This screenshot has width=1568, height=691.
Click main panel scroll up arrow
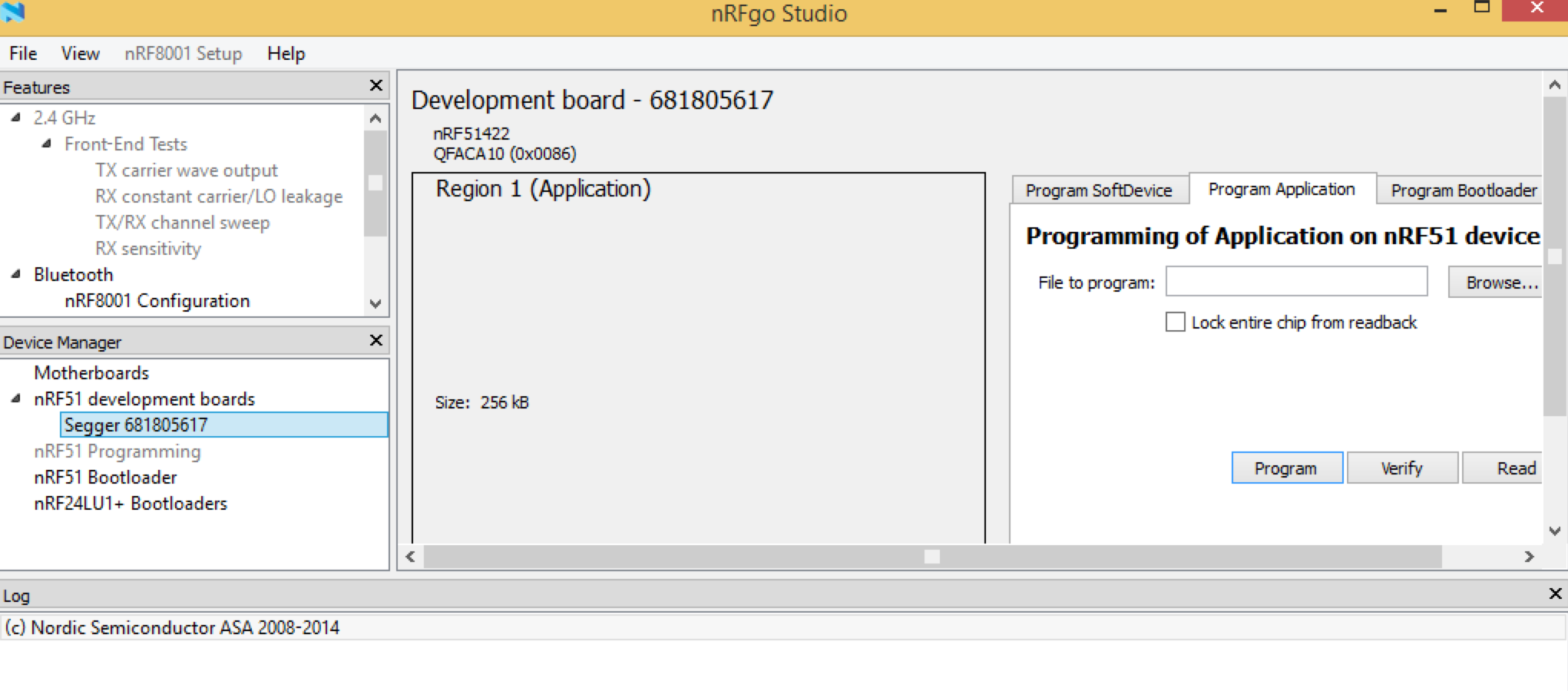coord(1554,84)
